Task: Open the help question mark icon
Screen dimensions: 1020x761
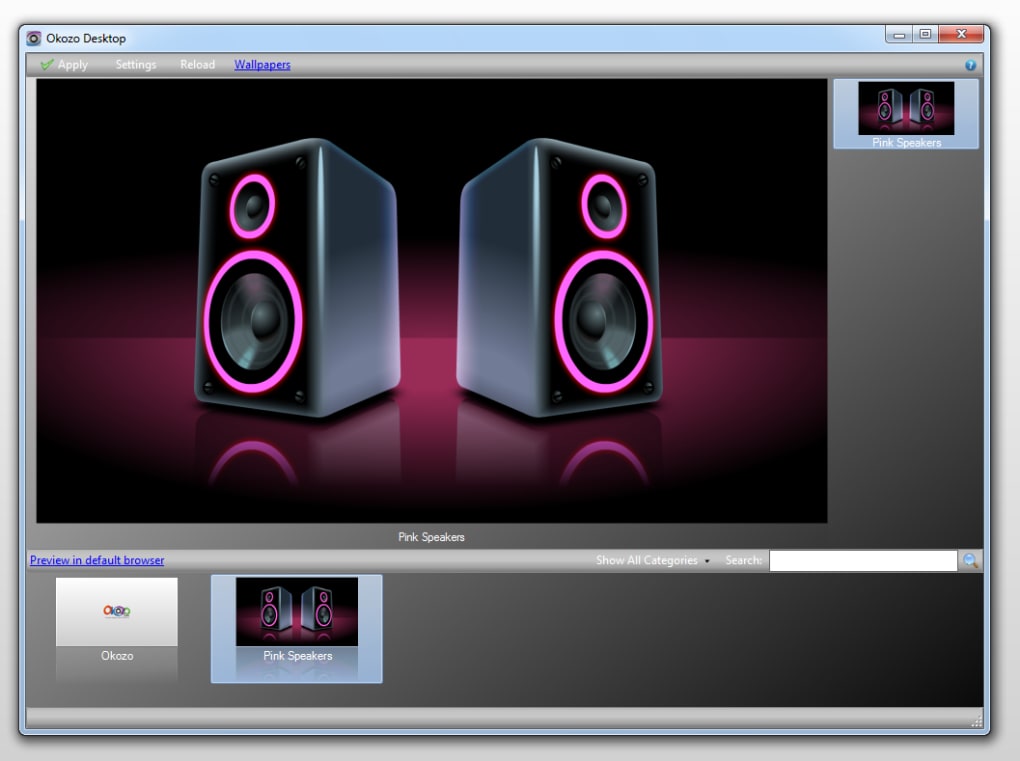Action: point(968,64)
